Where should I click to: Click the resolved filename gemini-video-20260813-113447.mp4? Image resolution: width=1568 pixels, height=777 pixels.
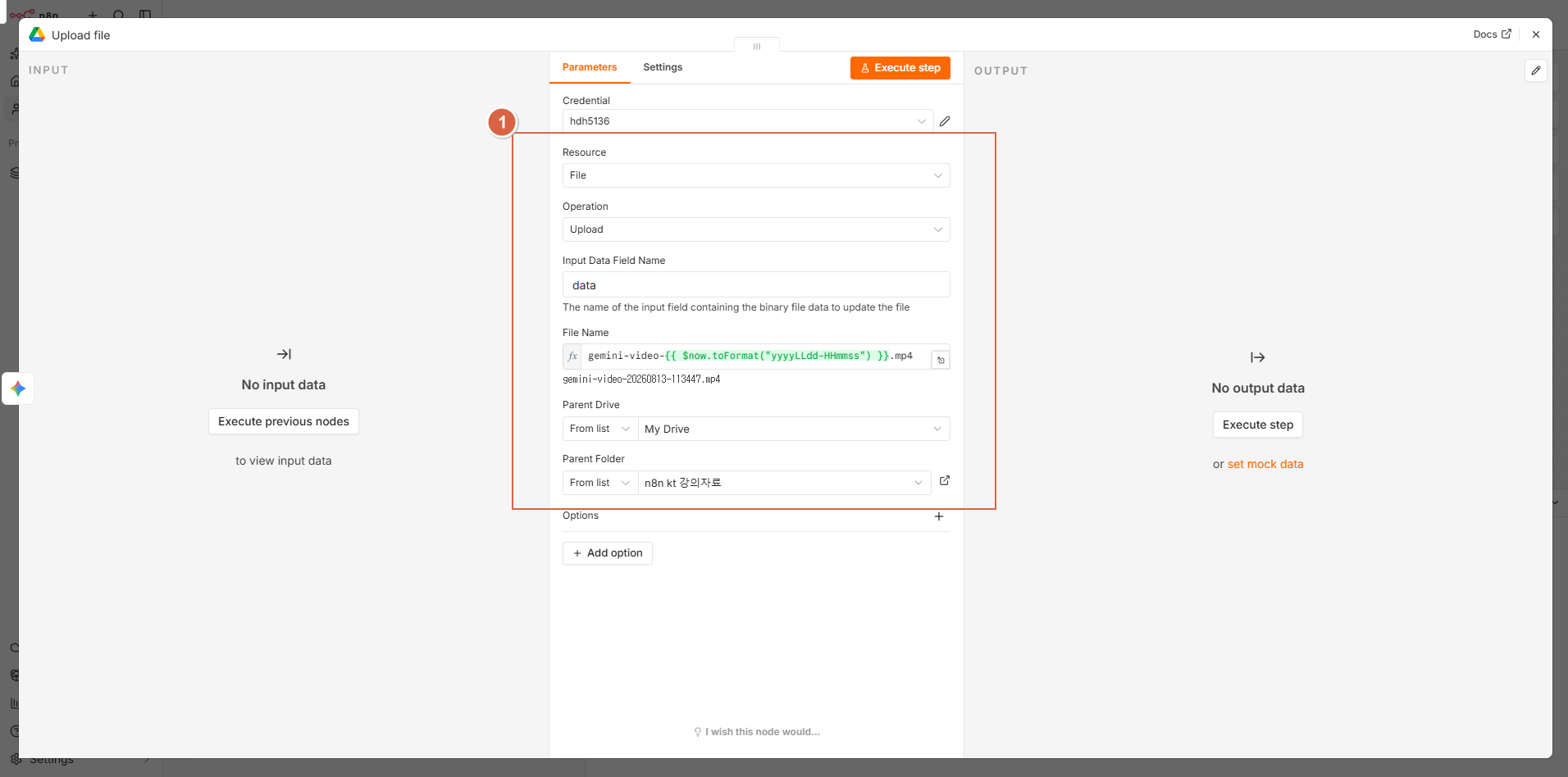click(641, 379)
